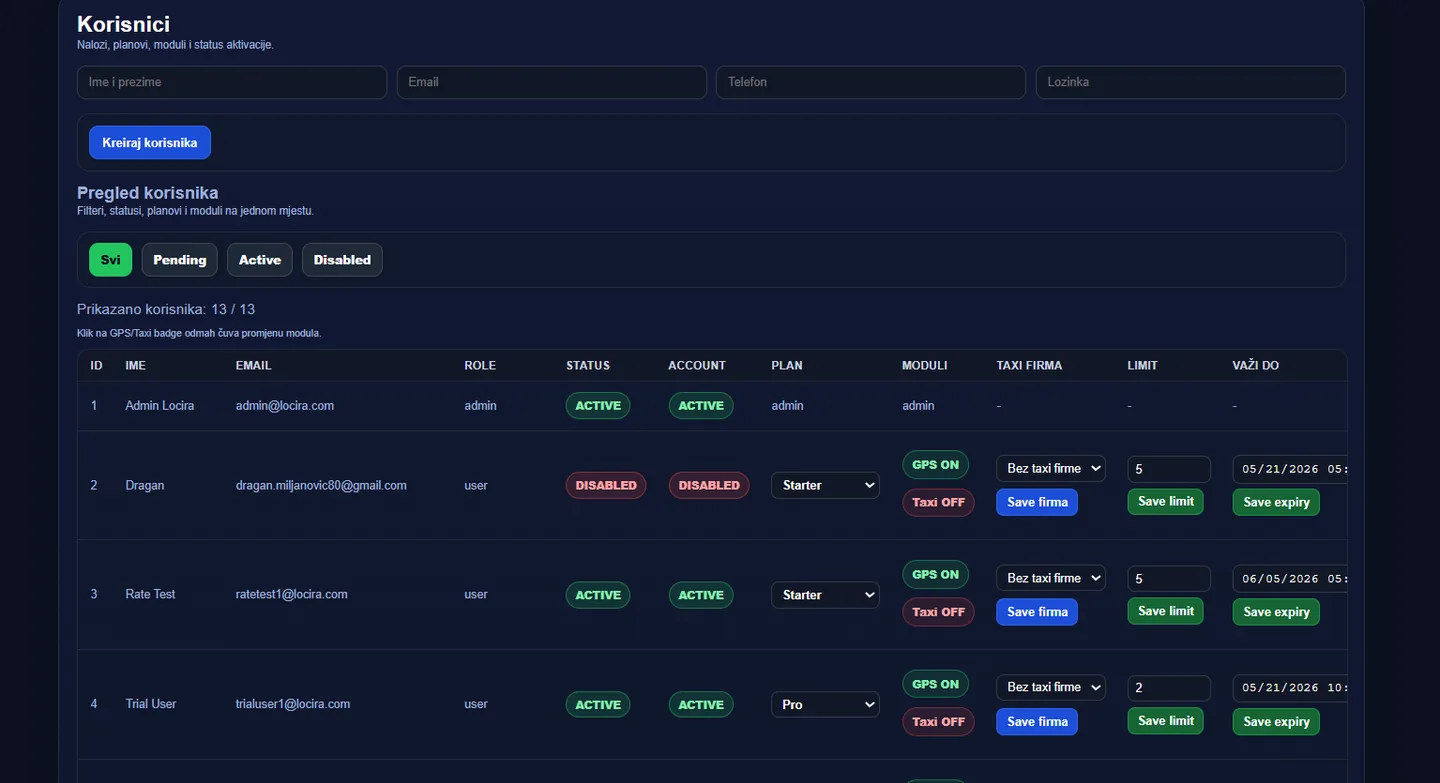Save limit for Dragan
1440x783 pixels.
coord(1165,501)
